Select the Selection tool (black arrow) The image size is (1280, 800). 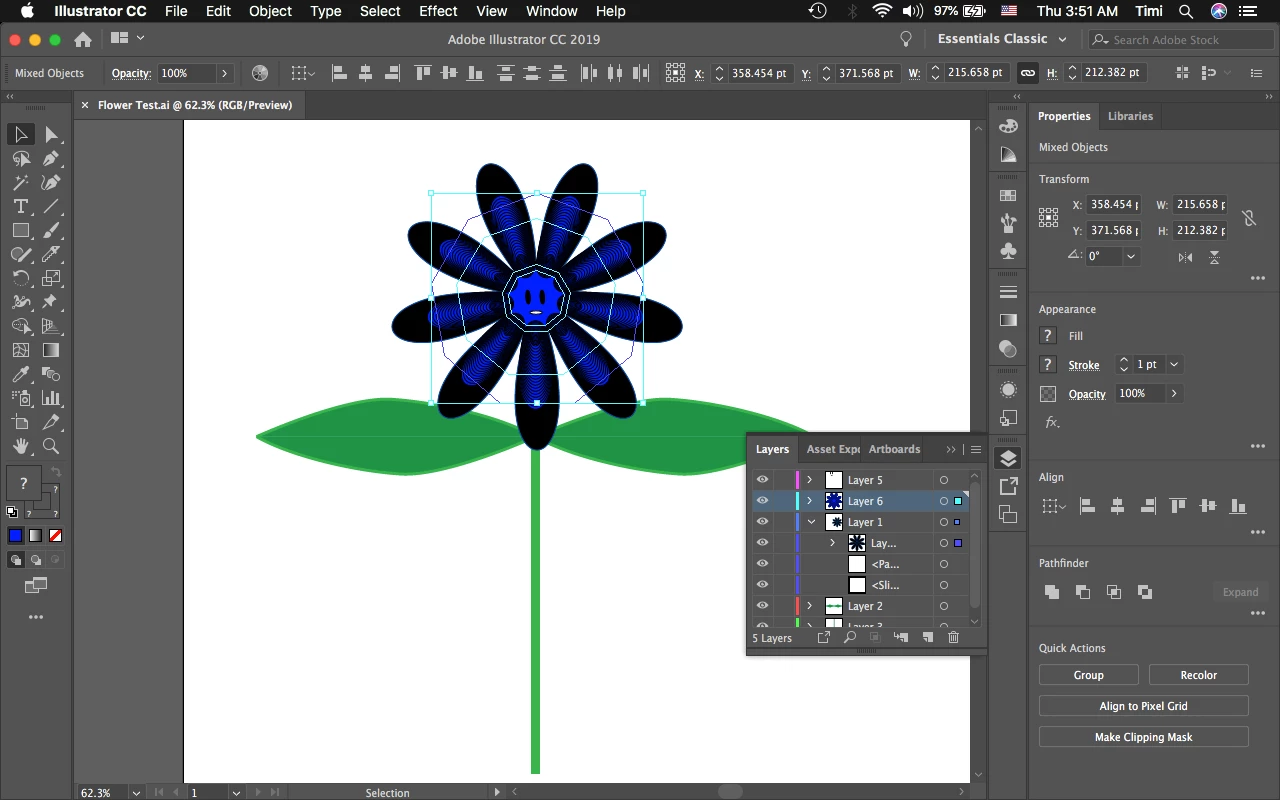tap(21, 135)
